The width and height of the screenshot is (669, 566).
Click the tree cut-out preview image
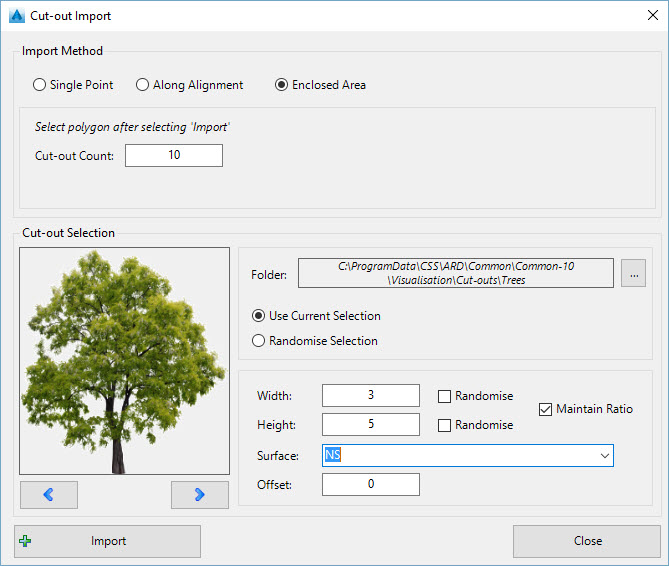click(x=124, y=361)
